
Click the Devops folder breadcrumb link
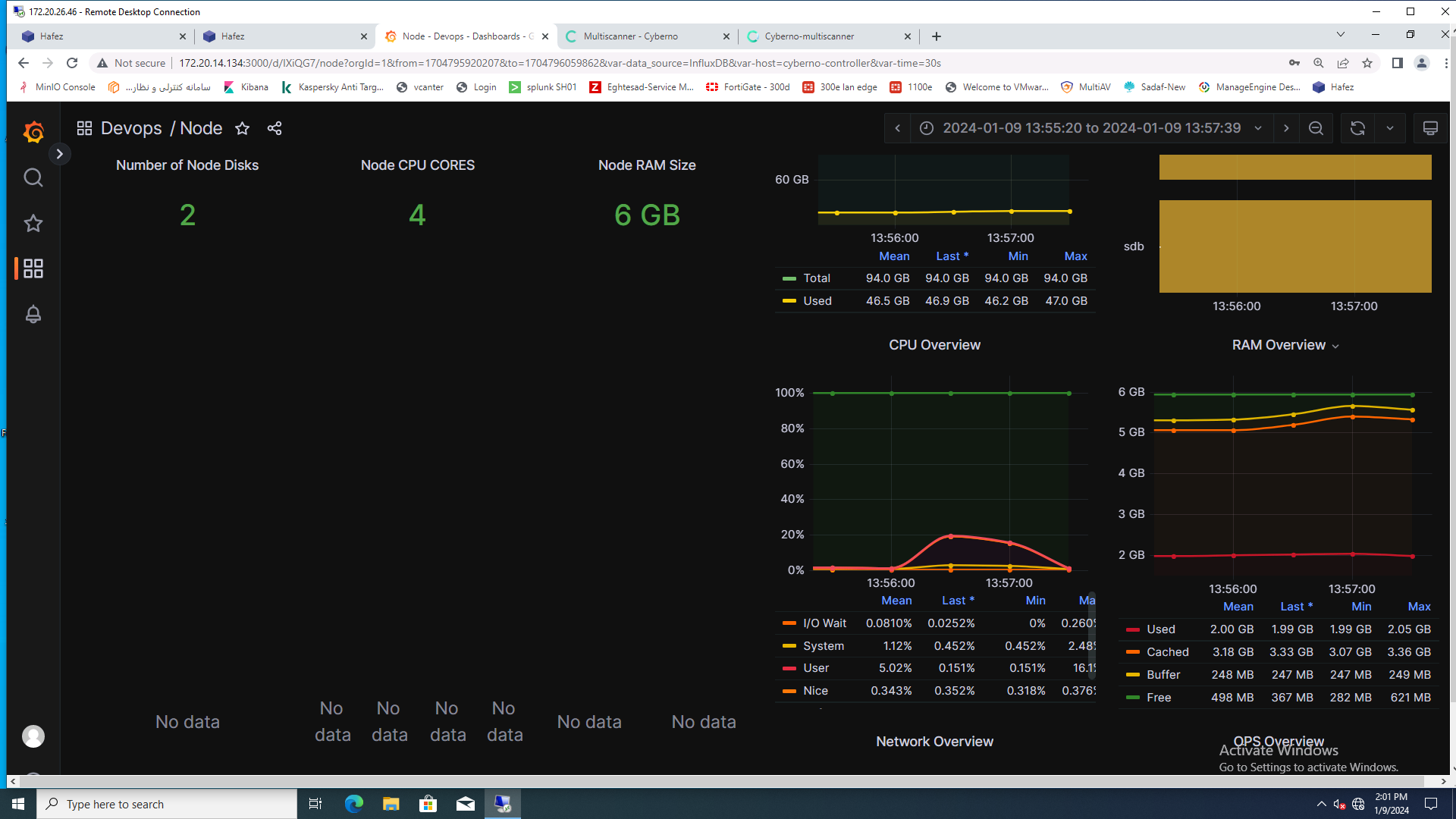tap(131, 128)
